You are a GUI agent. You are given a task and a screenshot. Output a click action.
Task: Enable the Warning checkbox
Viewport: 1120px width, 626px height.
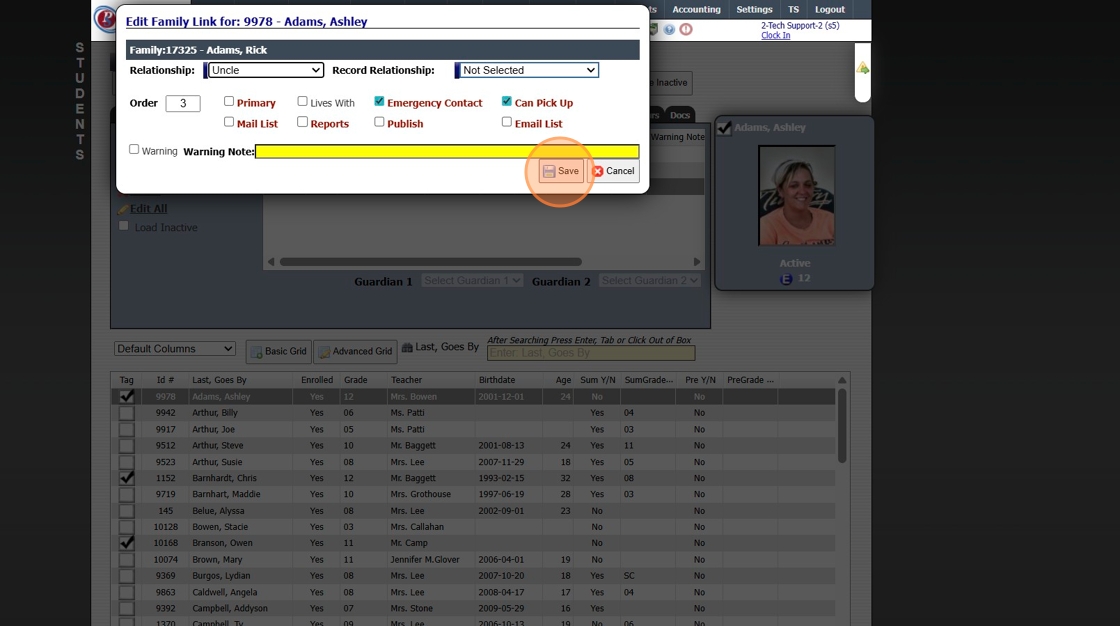pos(134,149)
